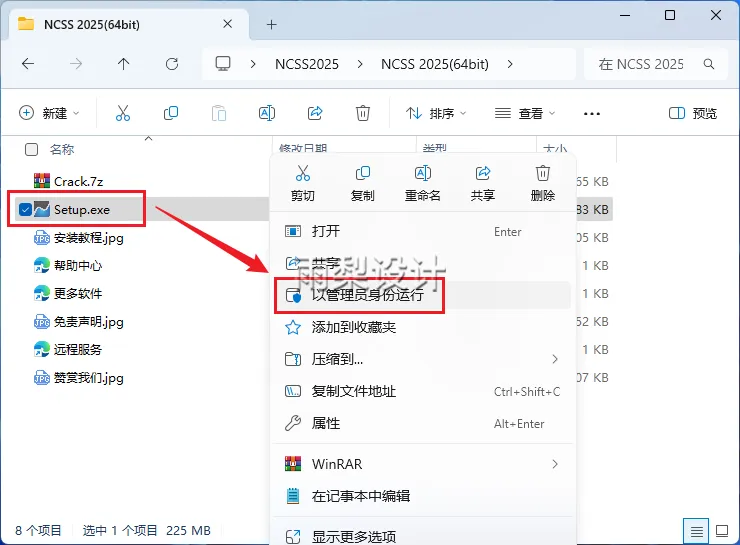The height and width of the screenshot is (545, 740).
Task: Click toolbar copy icon
Action: click(171, 113)
